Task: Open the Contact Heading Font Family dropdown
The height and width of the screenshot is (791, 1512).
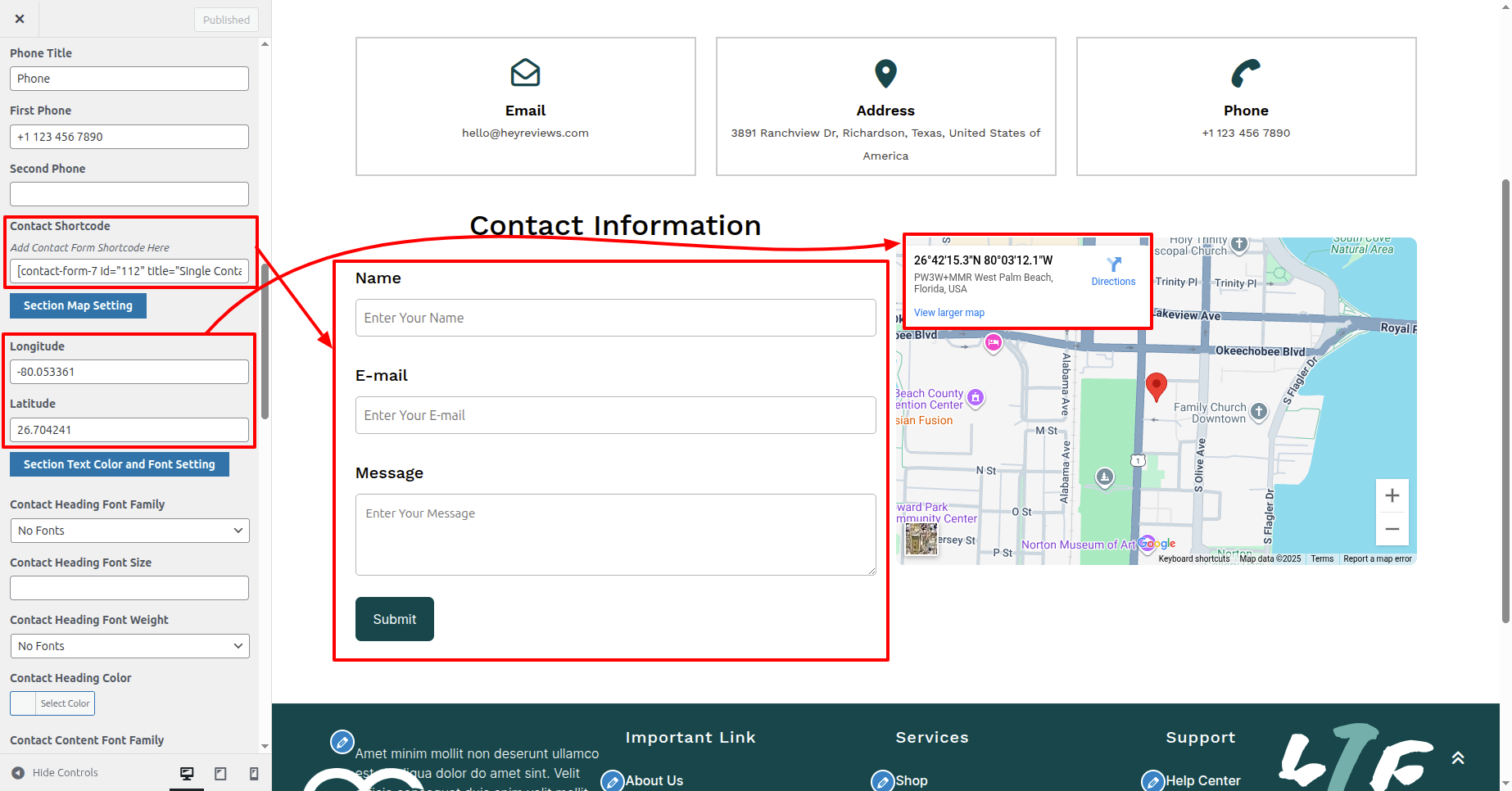Action: (x=129, y=531)
